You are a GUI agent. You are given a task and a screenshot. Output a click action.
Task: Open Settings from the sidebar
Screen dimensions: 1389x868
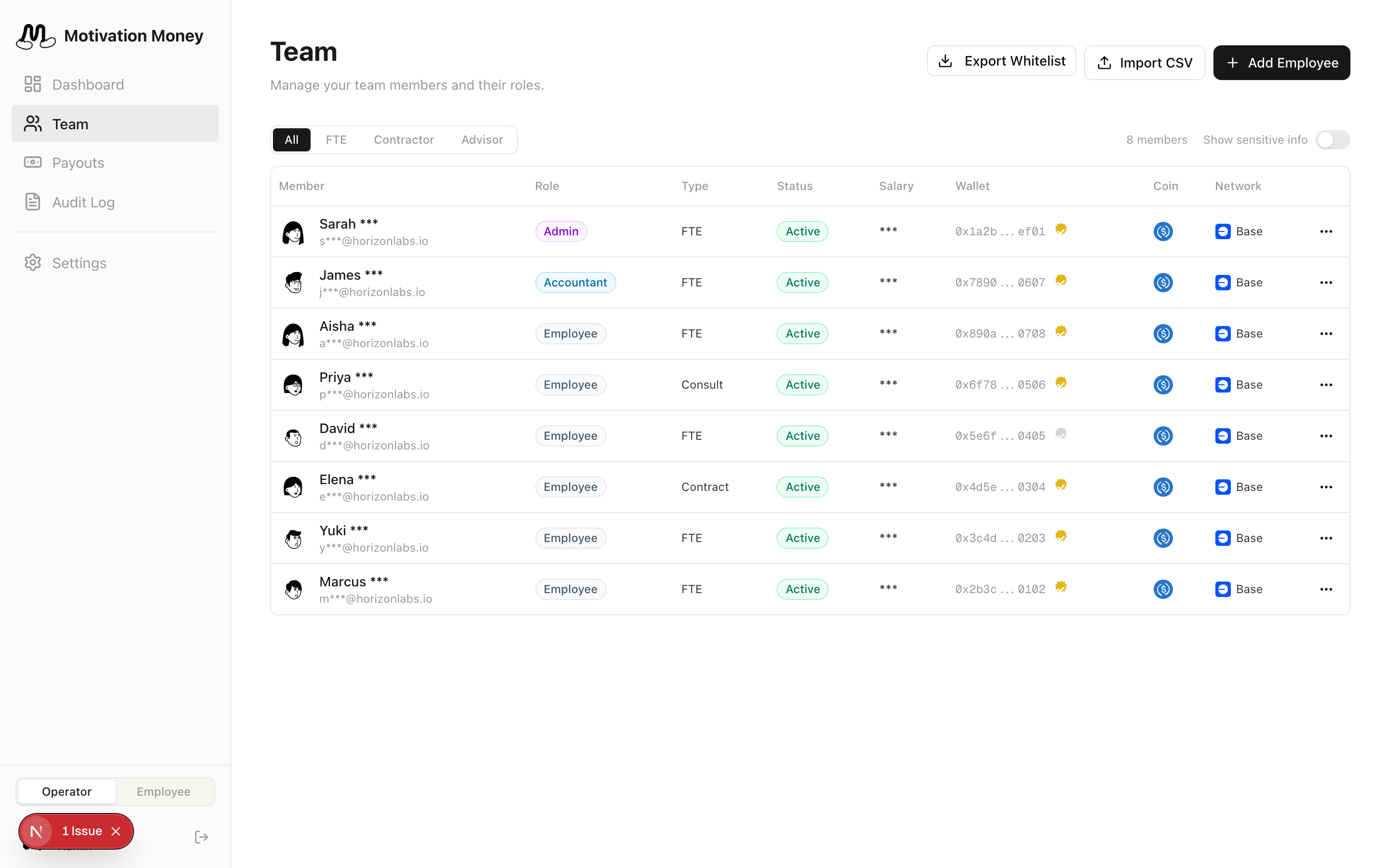[80, 262]
